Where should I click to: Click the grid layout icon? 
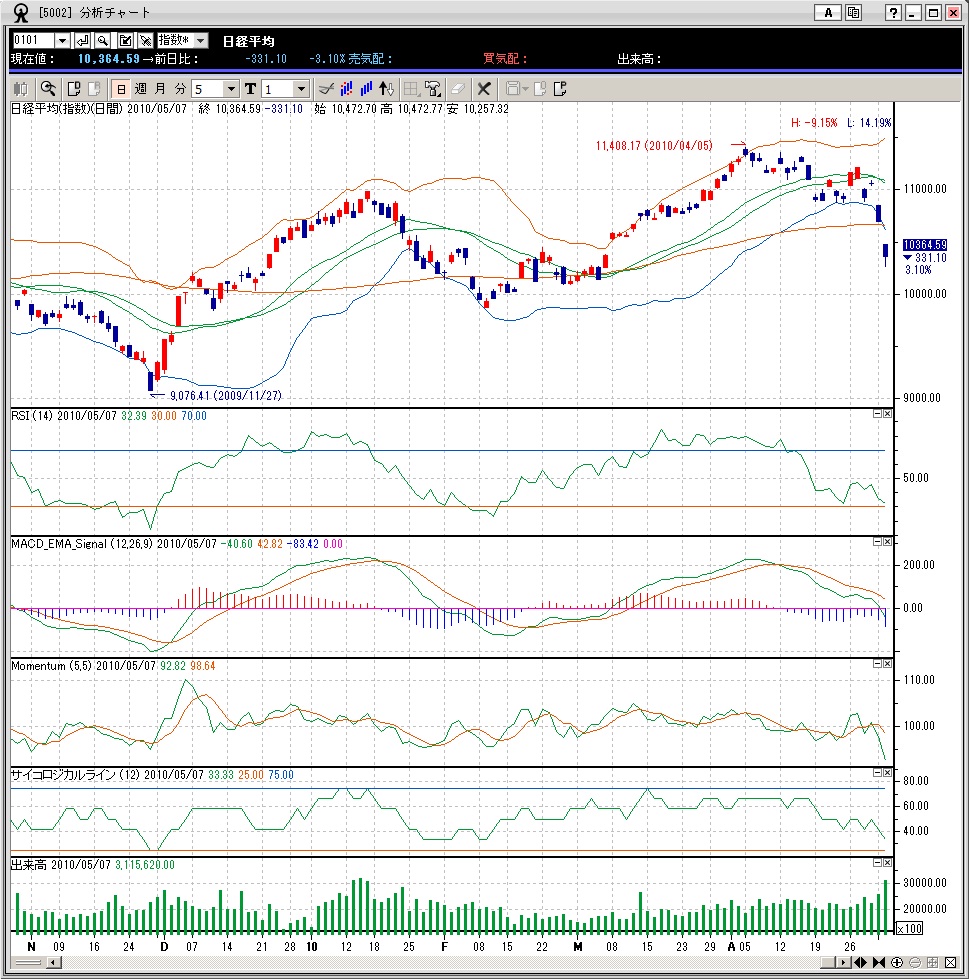(x=411, y=89)
